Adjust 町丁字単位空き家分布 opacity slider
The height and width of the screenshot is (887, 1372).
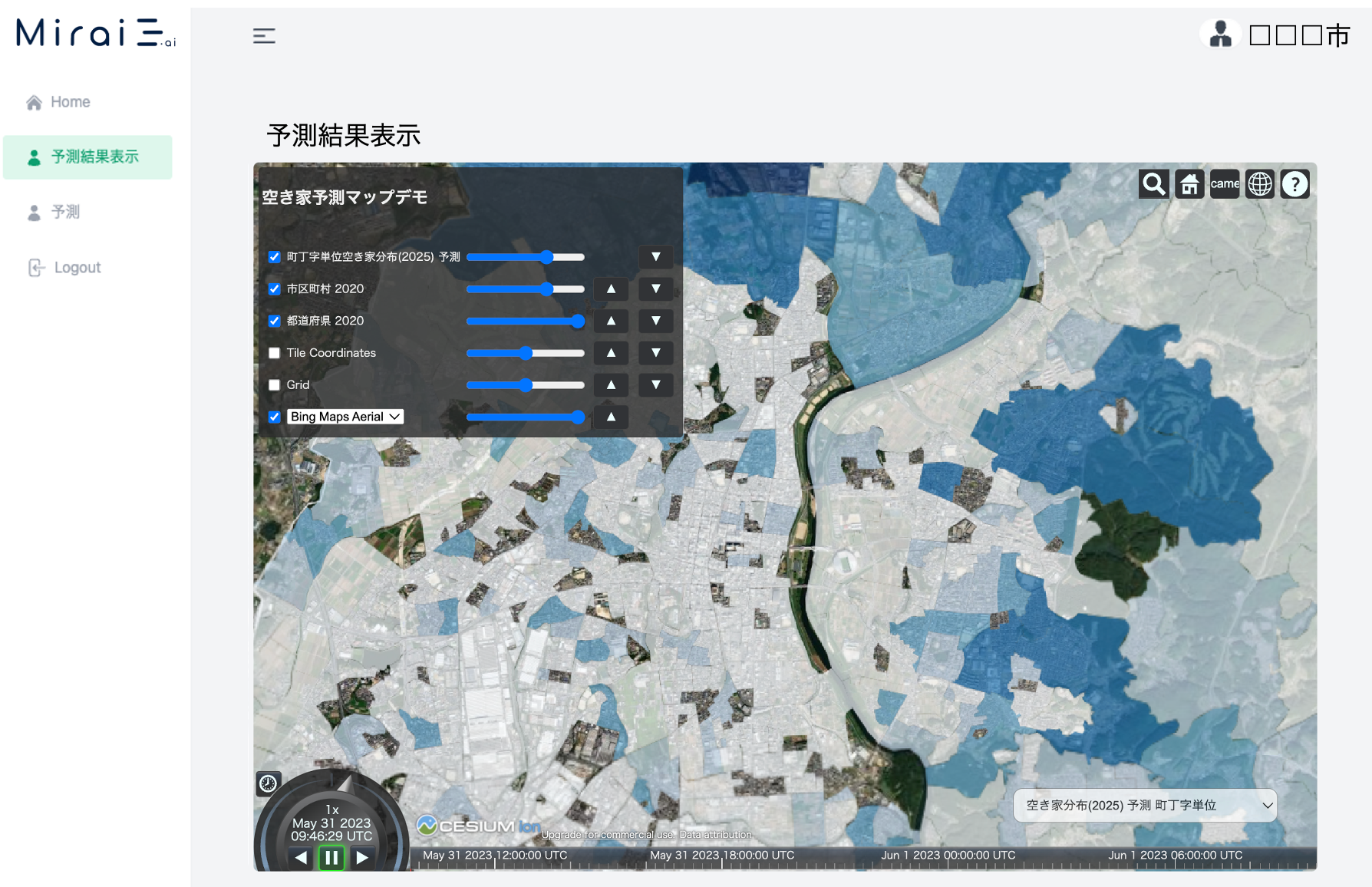[x=526, y=257]
